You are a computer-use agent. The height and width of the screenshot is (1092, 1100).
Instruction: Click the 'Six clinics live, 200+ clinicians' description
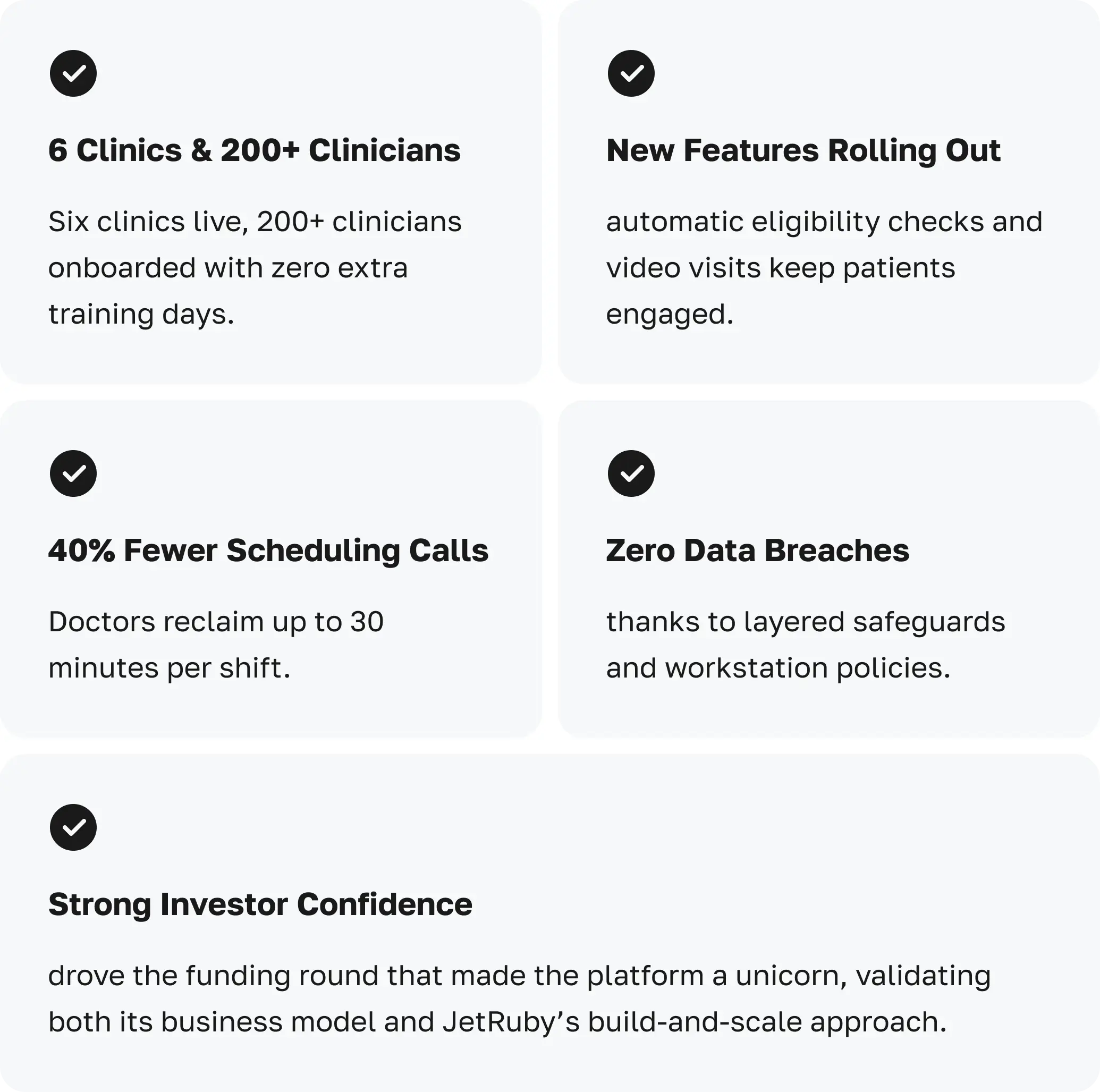point(255,222)
